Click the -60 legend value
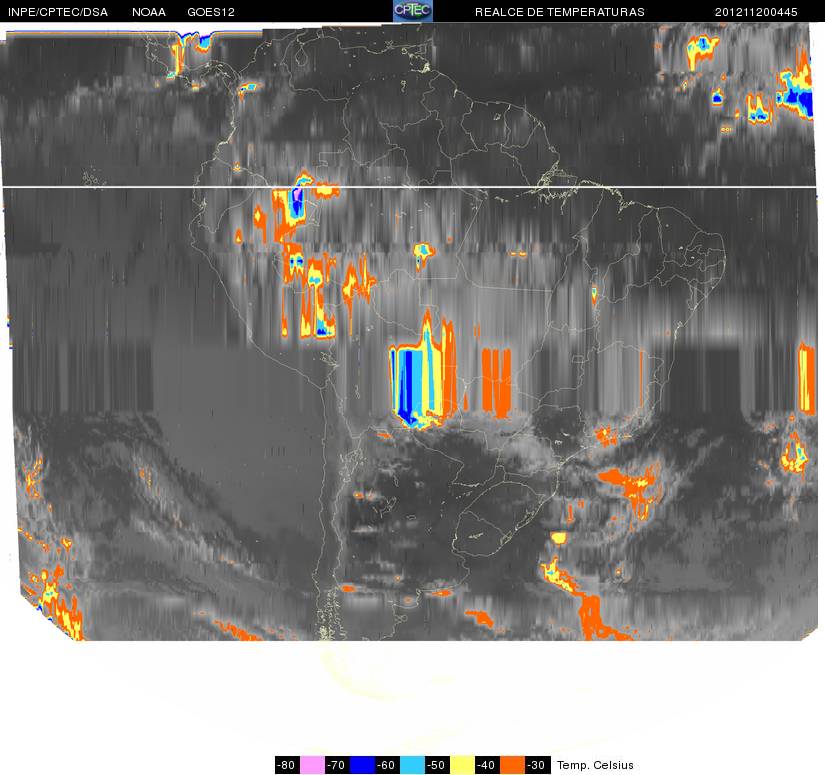The width and height of the screenshot is (825, 775). [387, 765]
